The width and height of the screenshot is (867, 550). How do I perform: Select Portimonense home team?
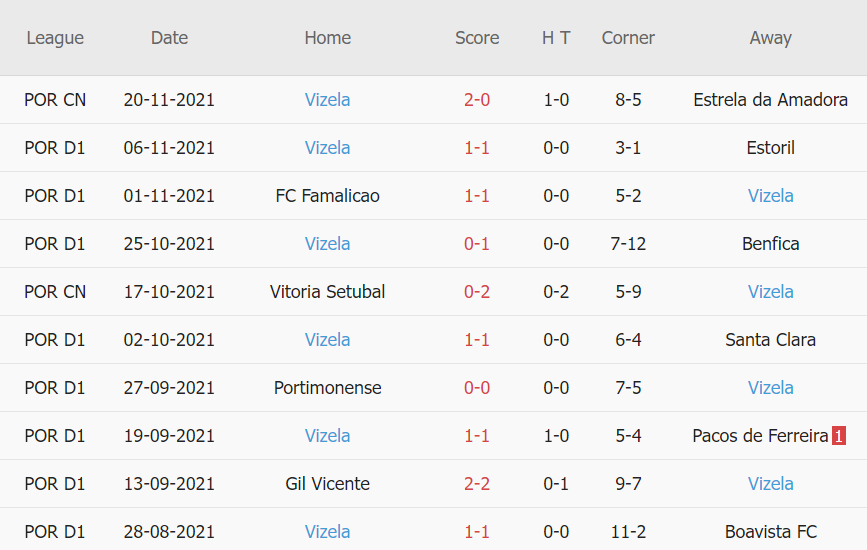pyautogui.click(x=327, y=388)
